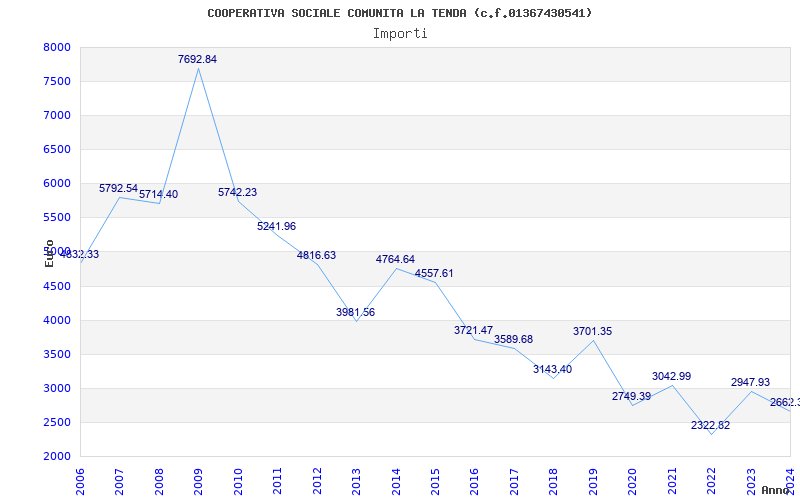The image size is (800, 500).
Task: Click the 5714.40 data label
Action: [159, 194]
